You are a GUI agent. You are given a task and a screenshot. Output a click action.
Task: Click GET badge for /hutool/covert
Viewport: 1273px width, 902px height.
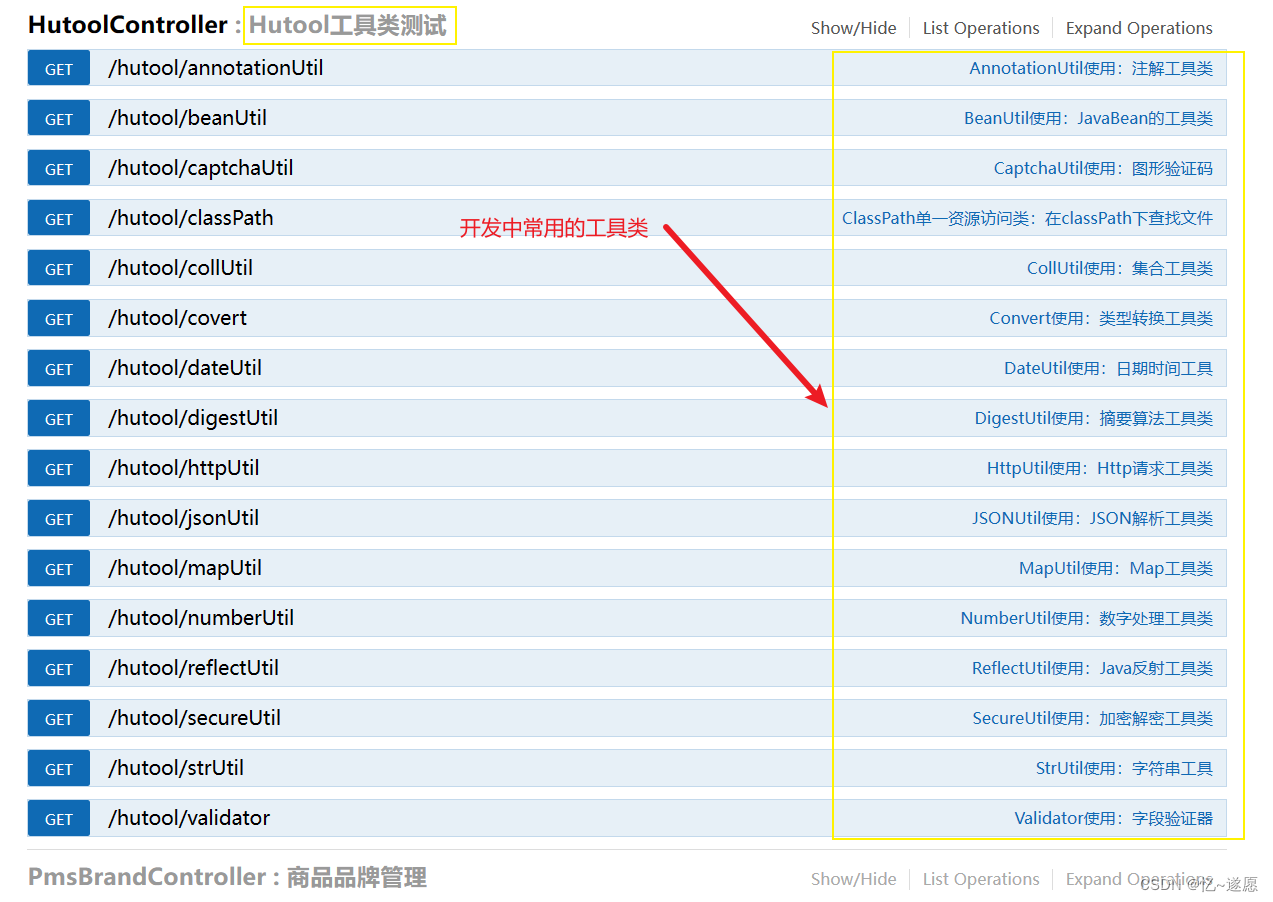pyautogui.click(x=59, y=319)
